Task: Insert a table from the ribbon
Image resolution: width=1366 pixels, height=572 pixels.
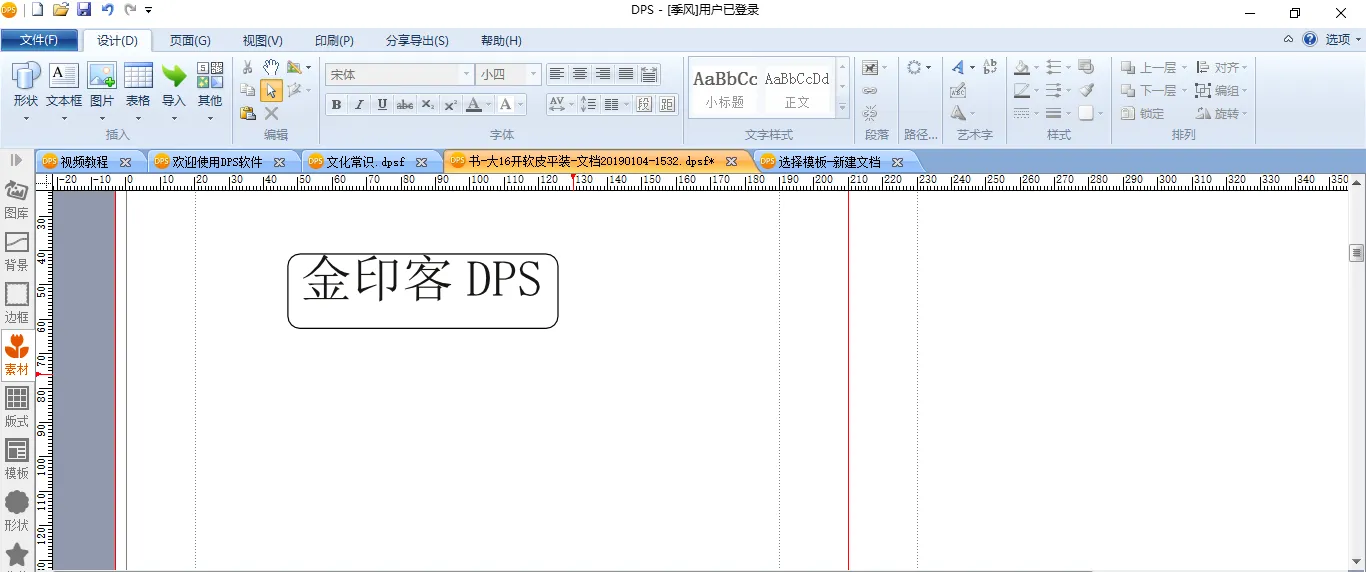Action: 138,84
